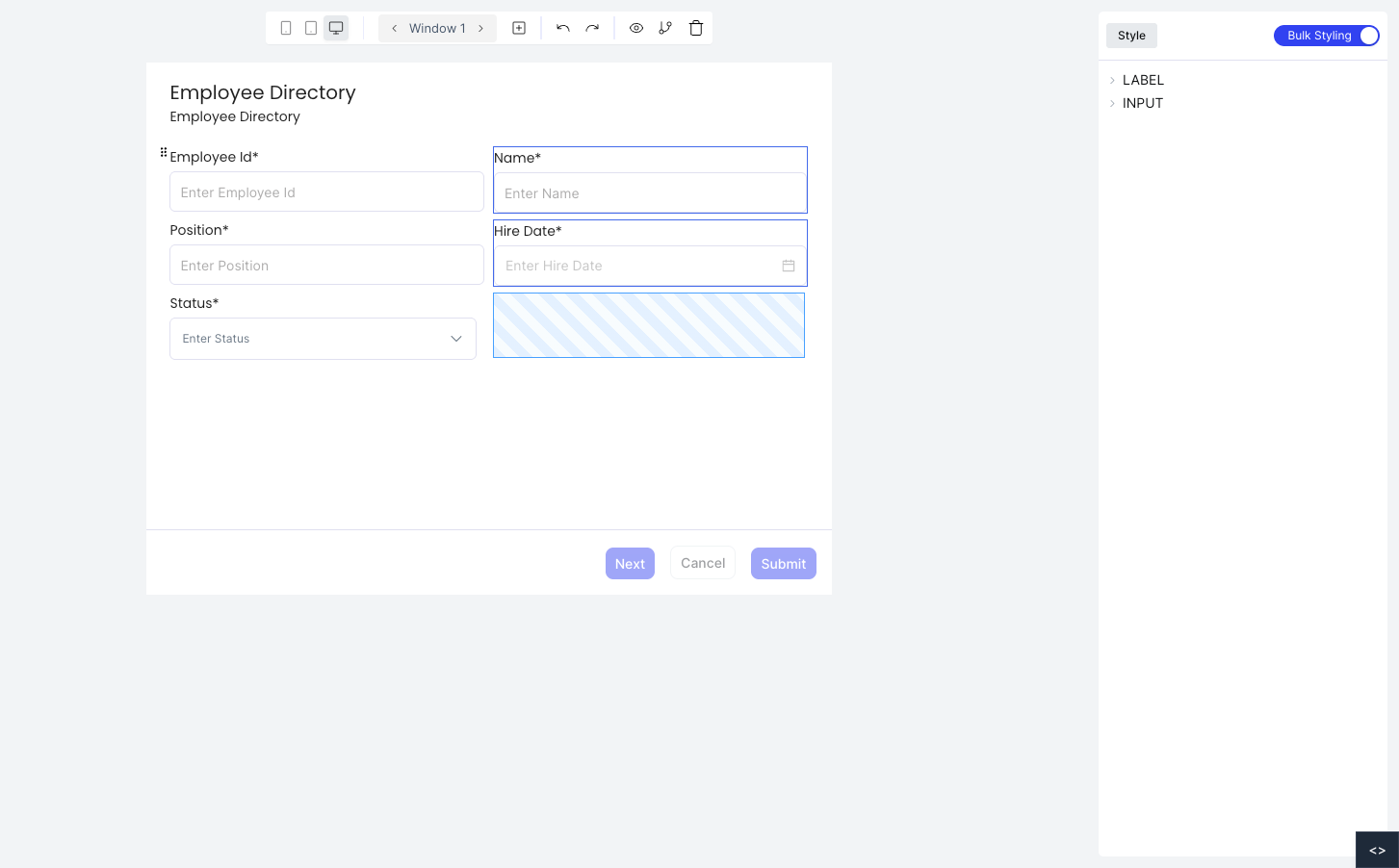Disable the Bulk Styling toggle

1366,36
